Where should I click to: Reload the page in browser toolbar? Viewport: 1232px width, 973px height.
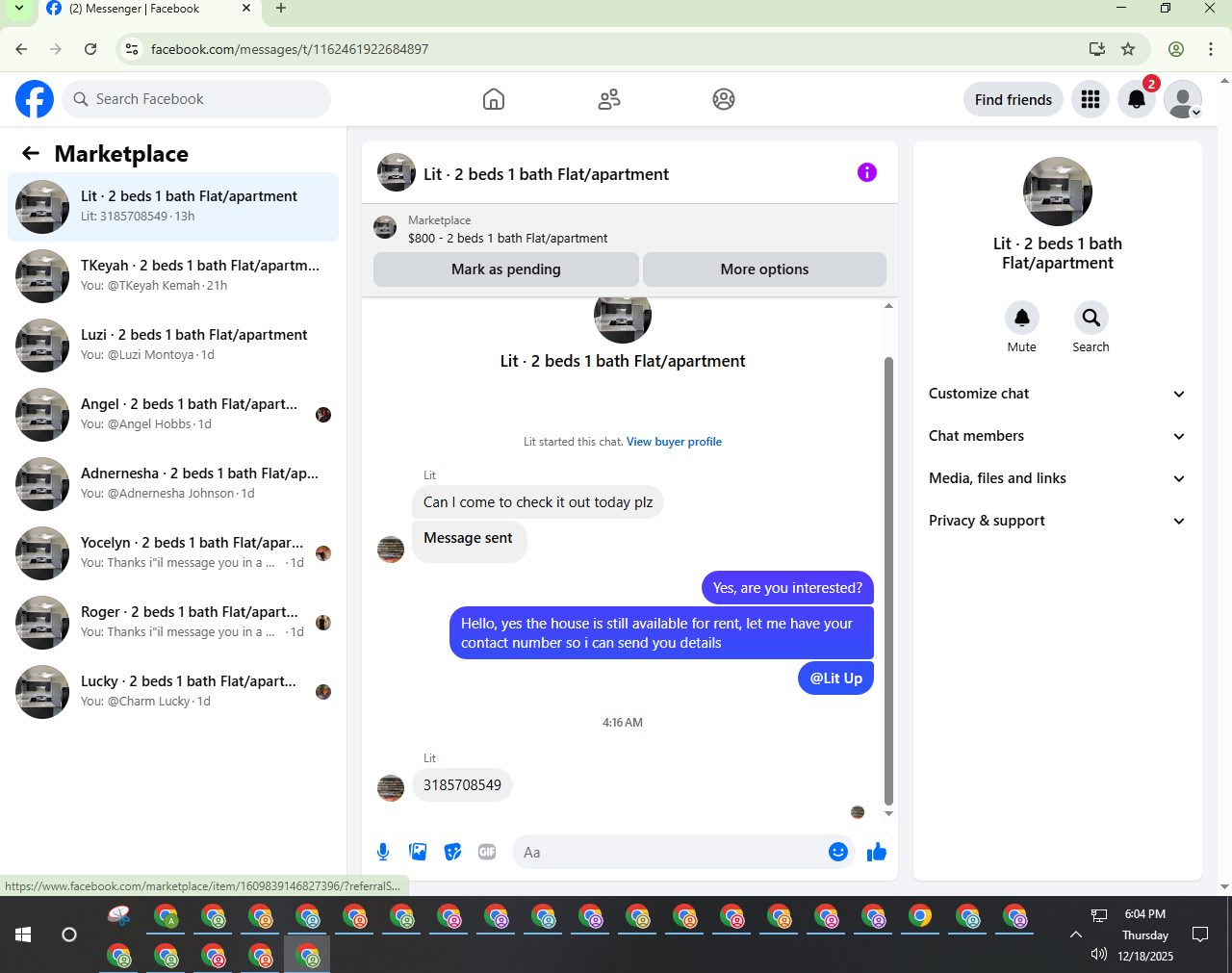[x=90, y=49]
